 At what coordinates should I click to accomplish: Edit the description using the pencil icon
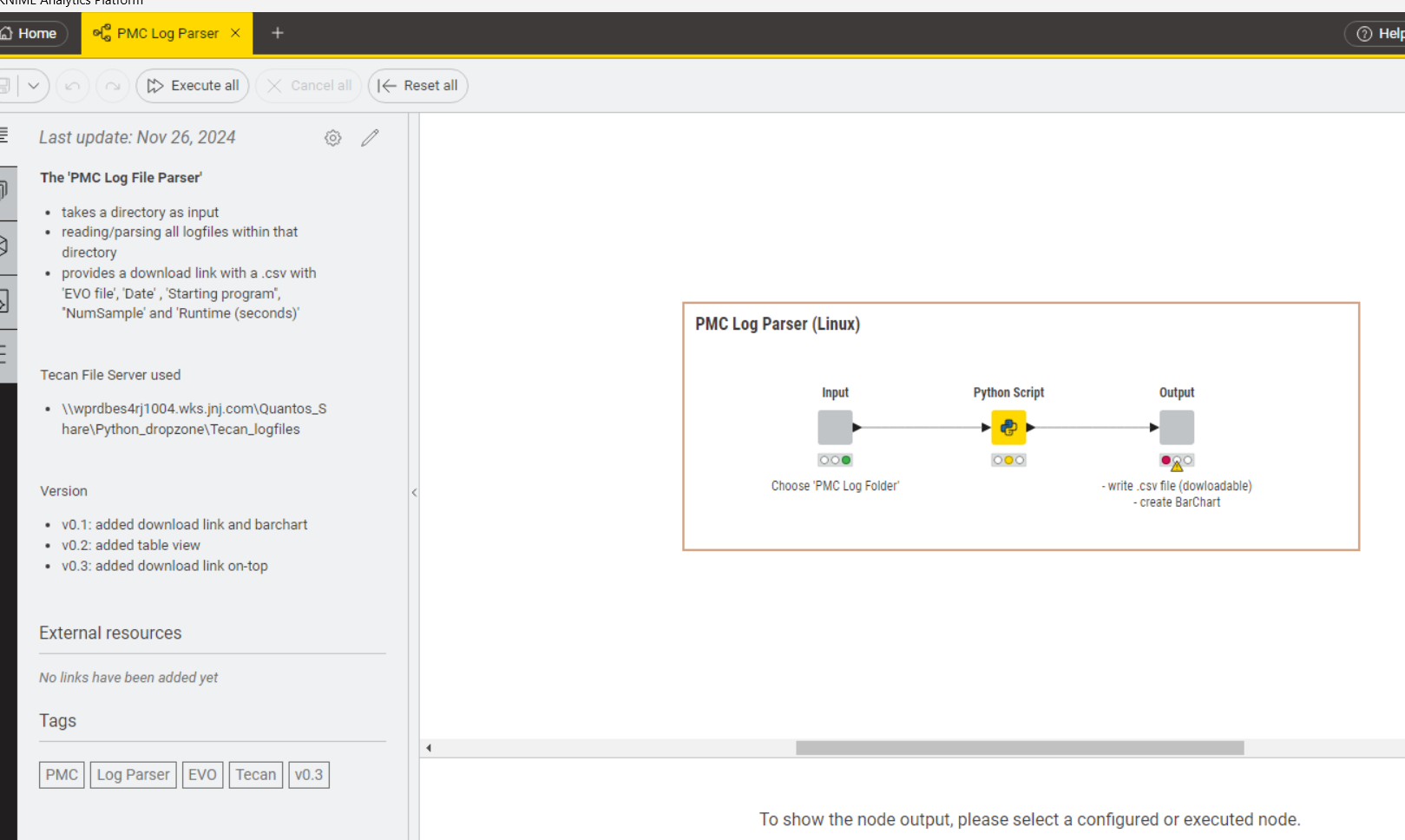[370, 137]
